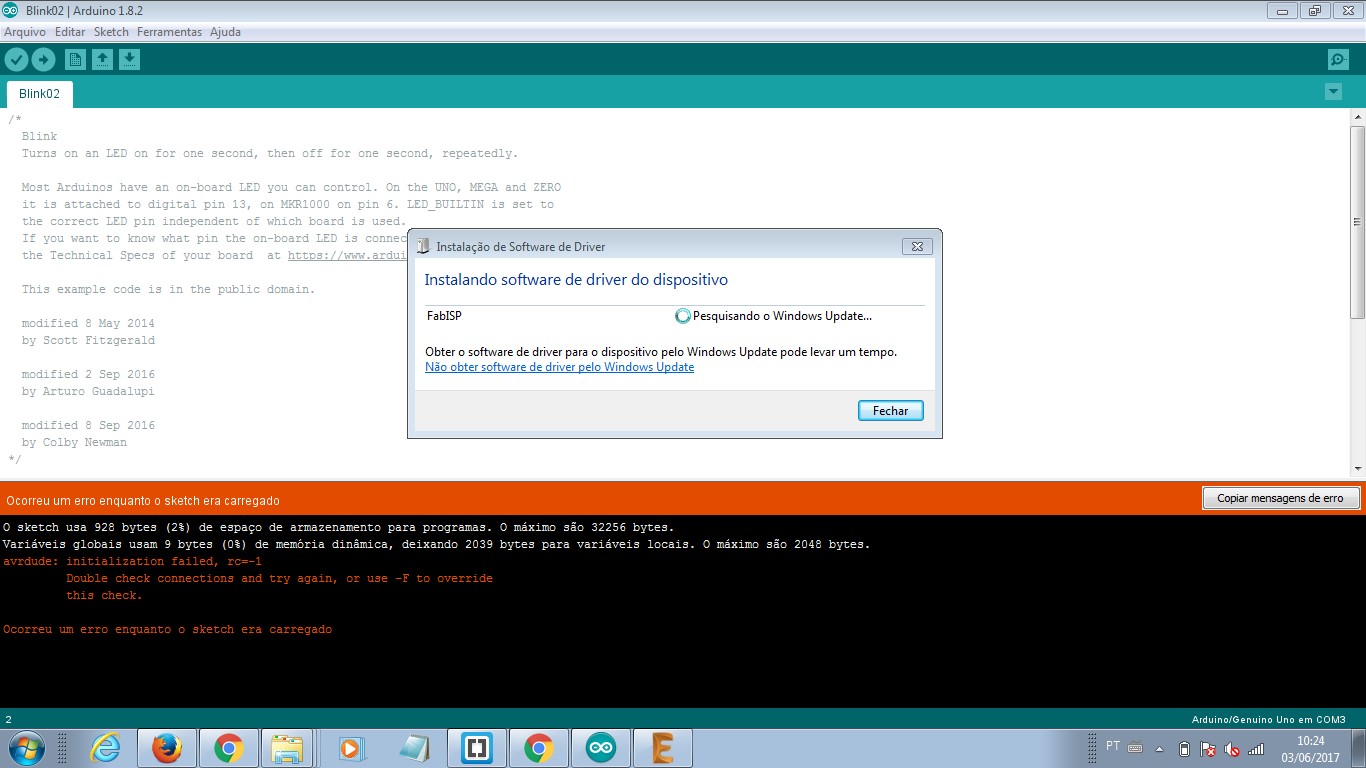Screen dimensions: 1366x768
Task: Open the Arquivo menu
Action: point(25,32)
